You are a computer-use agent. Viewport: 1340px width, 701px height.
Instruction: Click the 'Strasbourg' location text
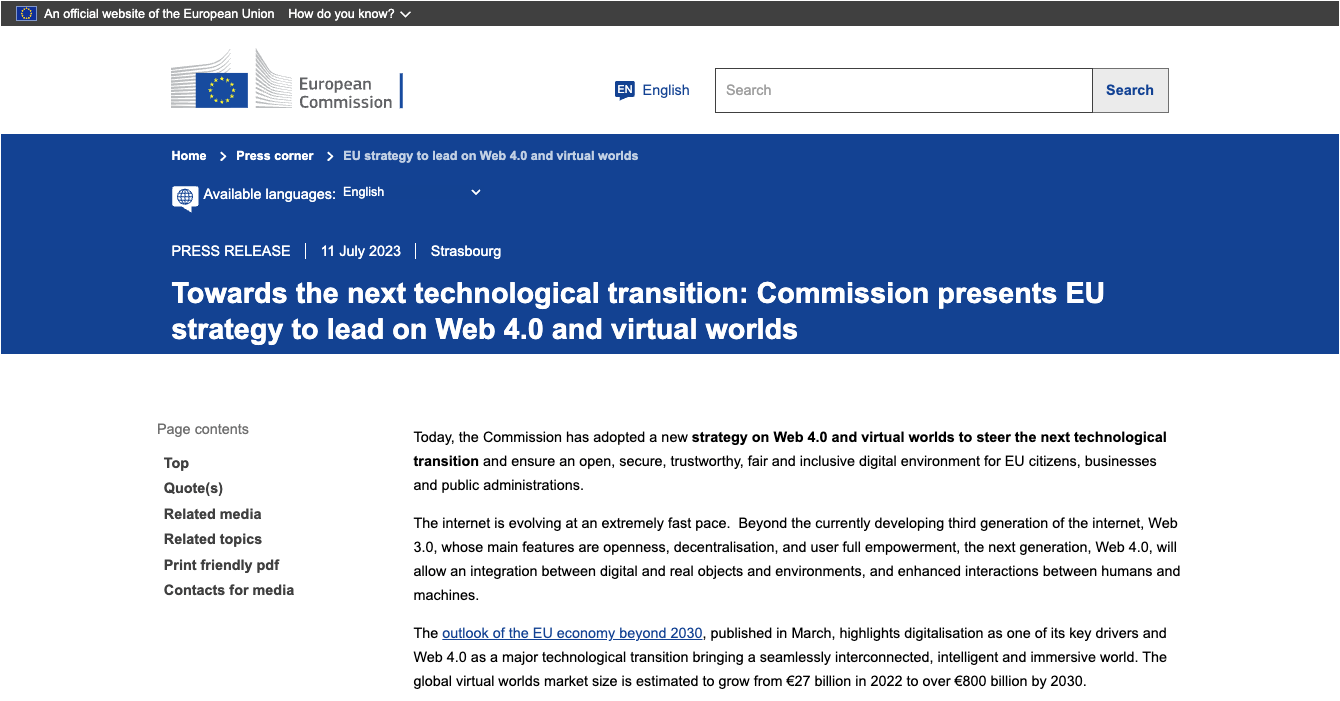point(466,251)
